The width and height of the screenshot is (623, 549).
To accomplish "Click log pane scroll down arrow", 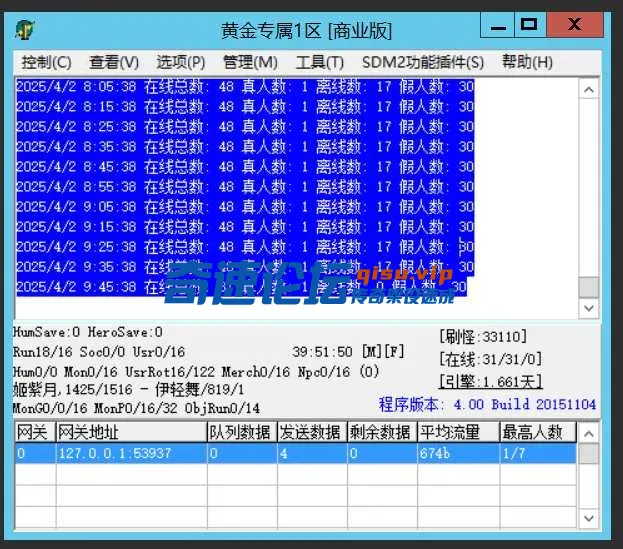I will 589,308.
